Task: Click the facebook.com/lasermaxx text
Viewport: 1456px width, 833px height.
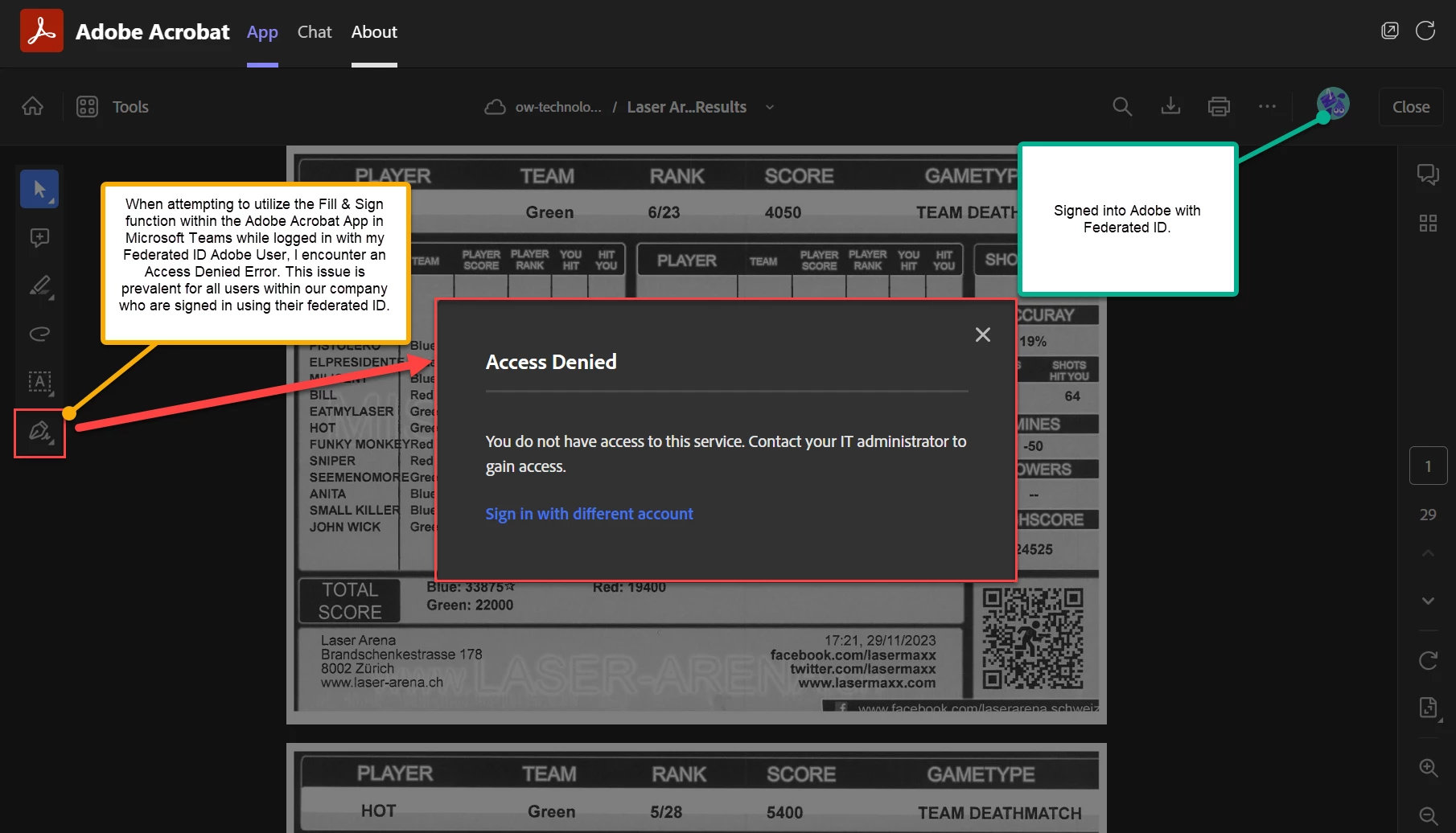Action: (x=853, y=655)
